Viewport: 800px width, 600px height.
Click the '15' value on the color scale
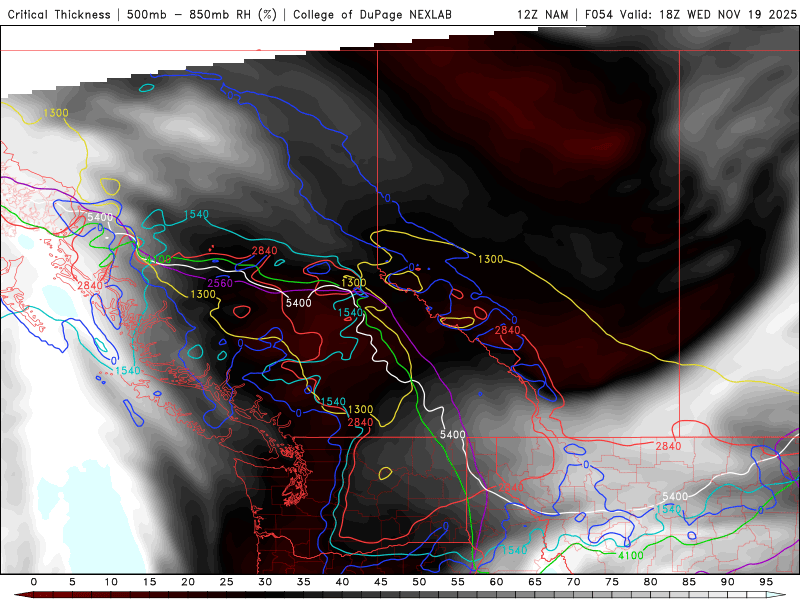pos(149,582)
